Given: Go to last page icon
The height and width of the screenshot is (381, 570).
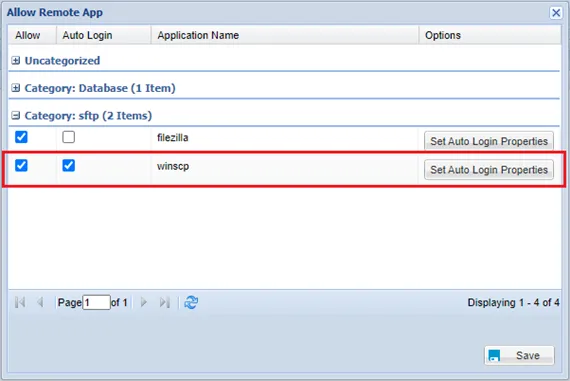Looking at the screenshot, I should [x=165, y=302].
